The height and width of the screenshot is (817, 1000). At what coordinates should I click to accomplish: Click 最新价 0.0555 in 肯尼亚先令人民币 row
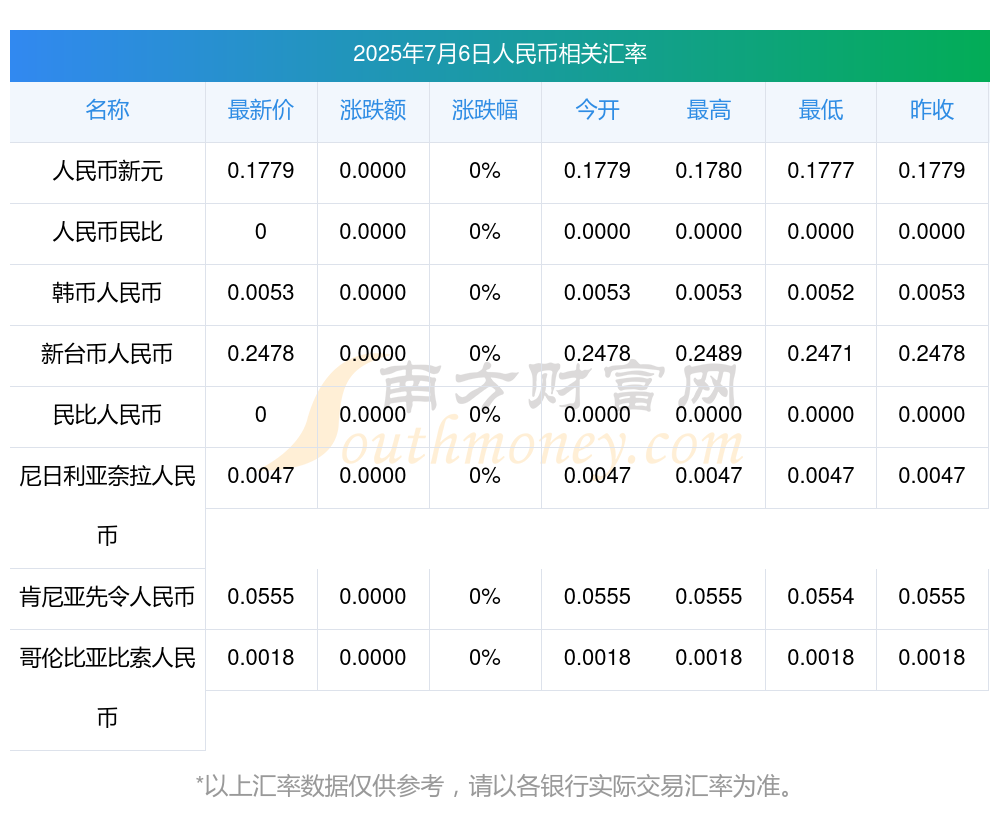pyautogui.click(x=261, y=597)
